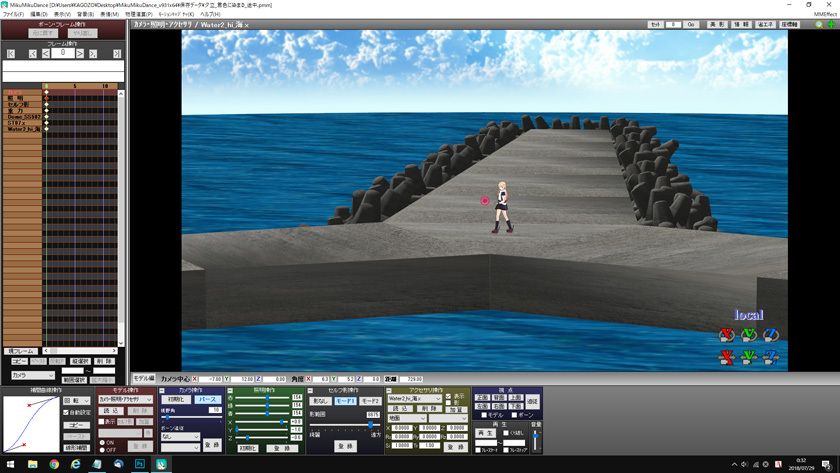Open the 物理演算(P) menu

coord(139,14)
